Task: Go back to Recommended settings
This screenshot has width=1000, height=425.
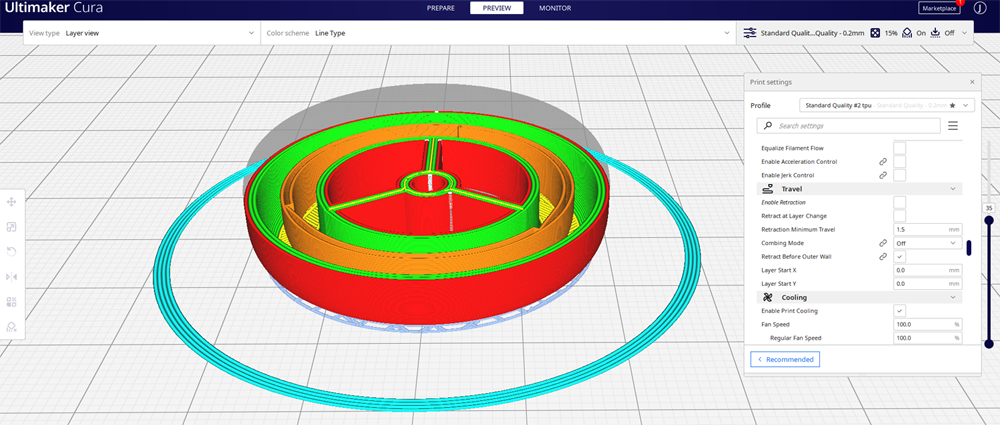Action: (785, 359)
